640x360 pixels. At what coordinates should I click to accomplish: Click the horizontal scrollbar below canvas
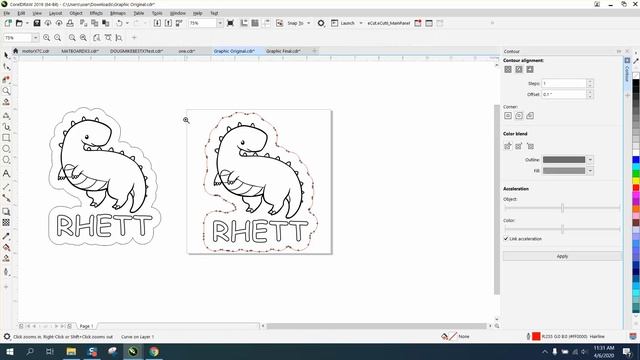click(x=376, y=326)
